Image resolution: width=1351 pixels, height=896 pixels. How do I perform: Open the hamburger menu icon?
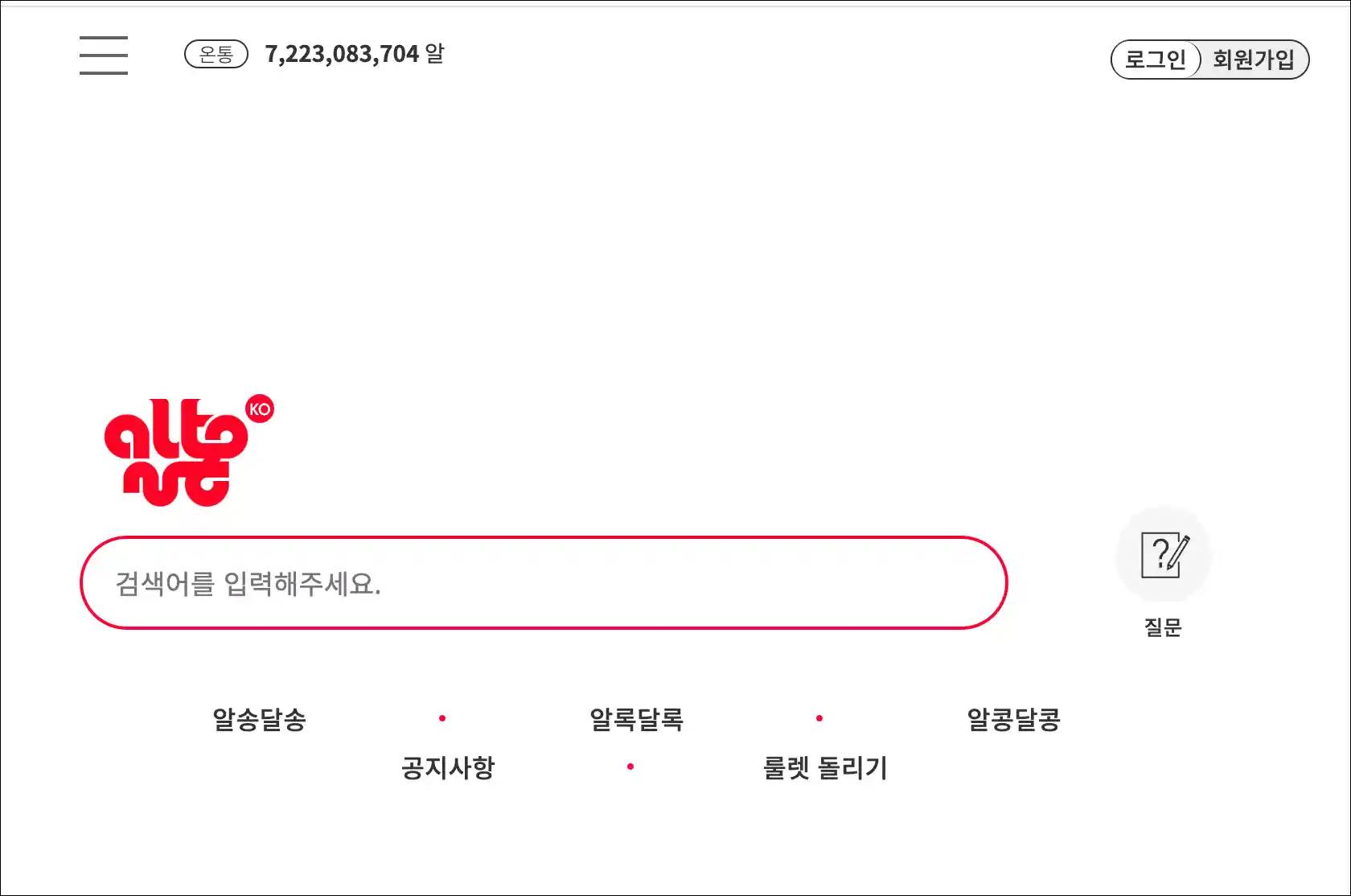[104, 55]
